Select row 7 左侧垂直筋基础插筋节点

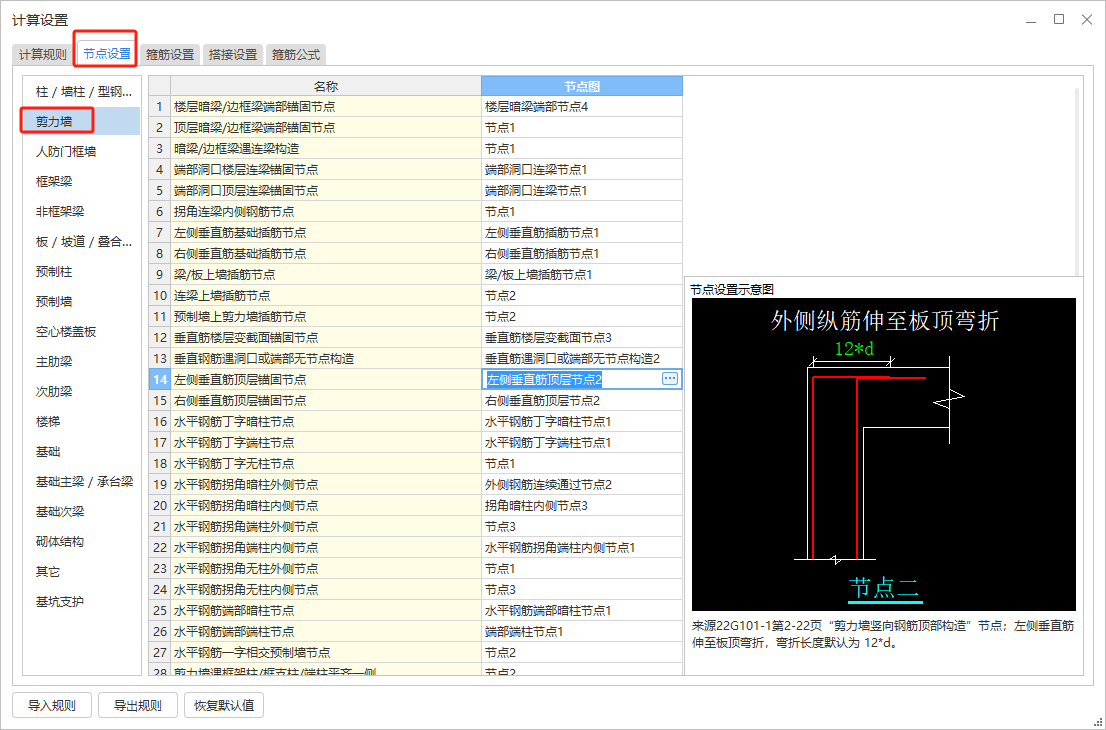point(326,233)
